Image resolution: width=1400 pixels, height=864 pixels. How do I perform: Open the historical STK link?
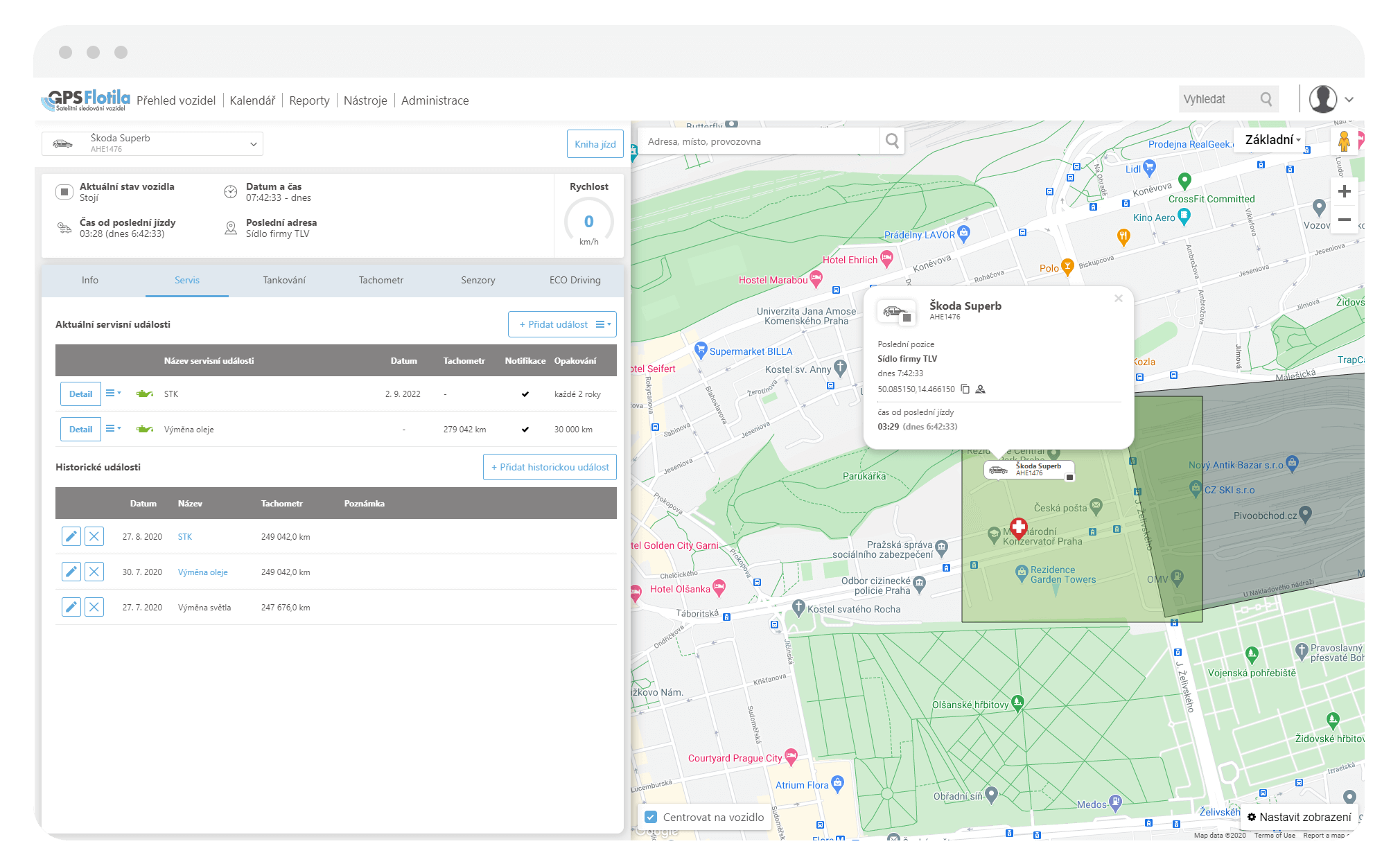(x=185, y=537)
